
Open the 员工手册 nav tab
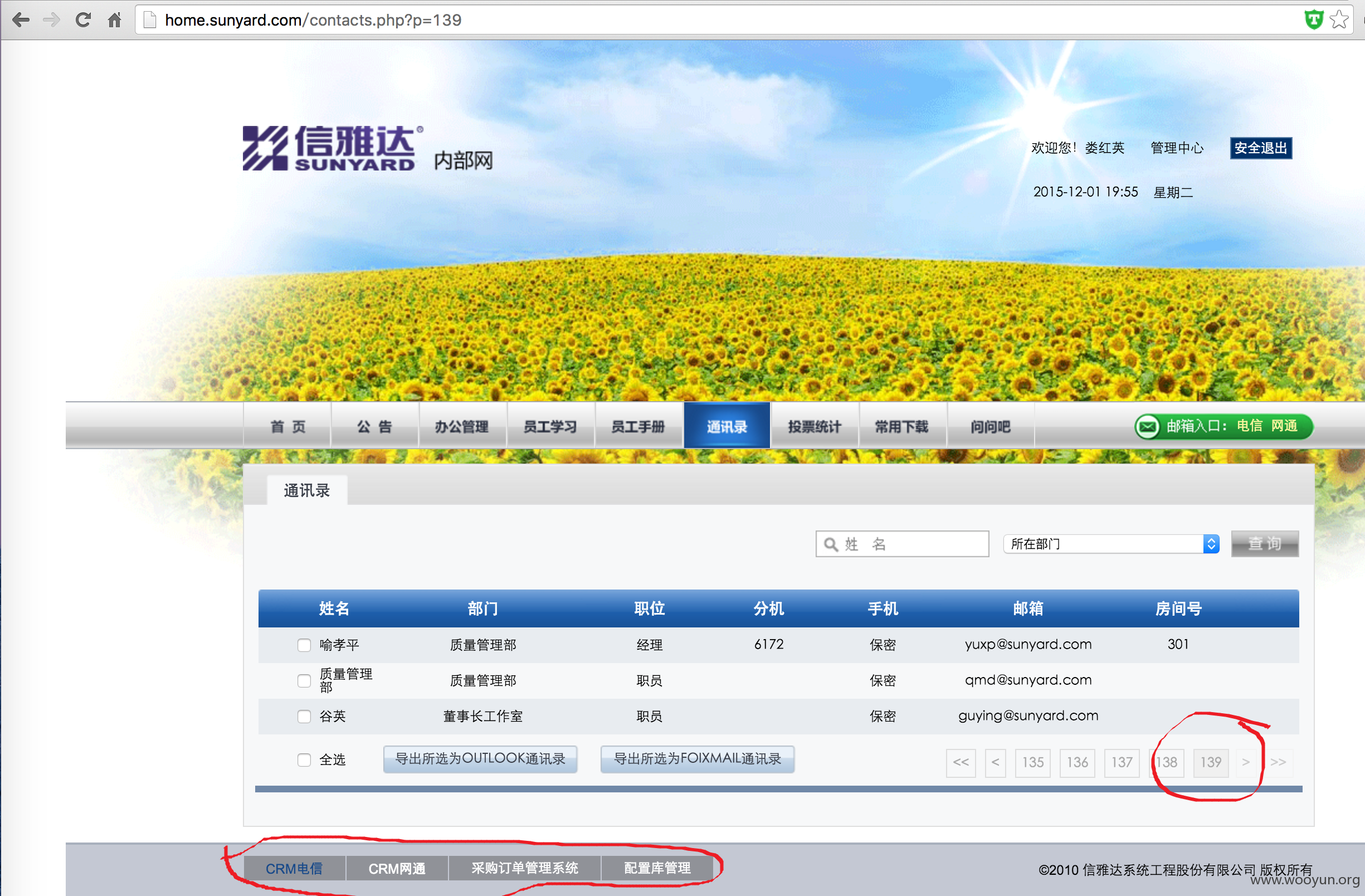638,426
